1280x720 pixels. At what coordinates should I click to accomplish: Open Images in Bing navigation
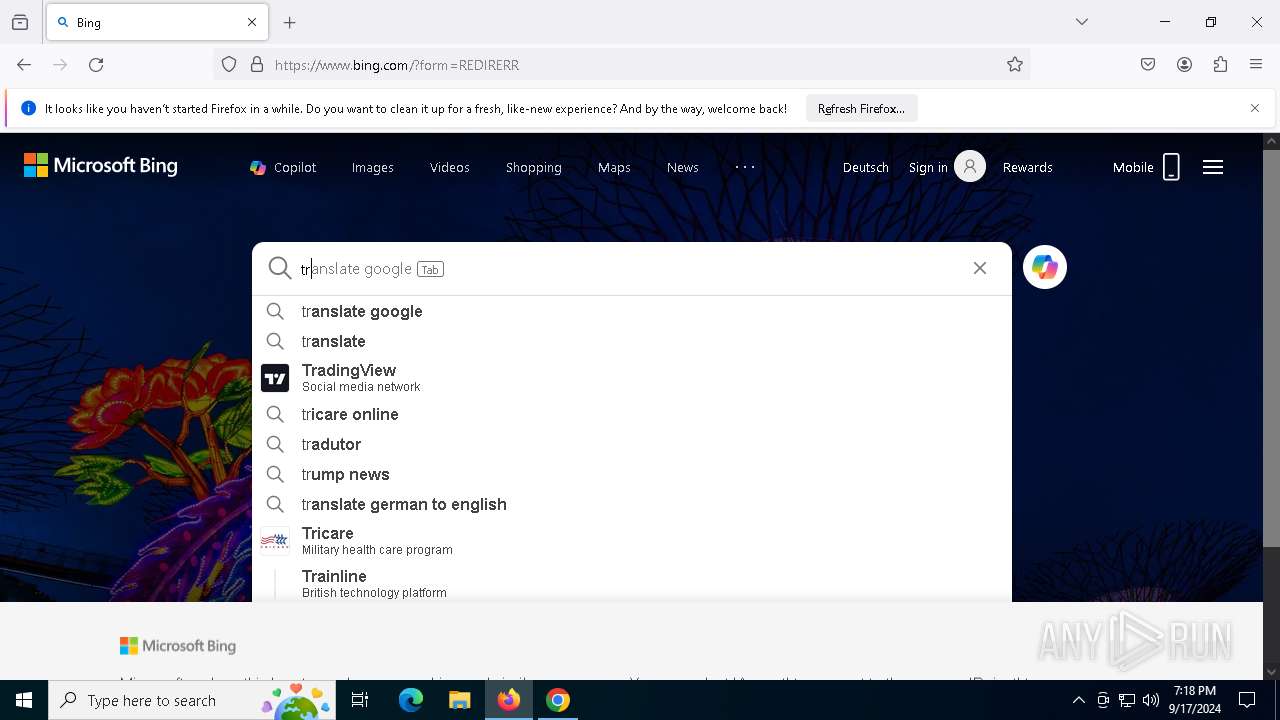(373, 167)
